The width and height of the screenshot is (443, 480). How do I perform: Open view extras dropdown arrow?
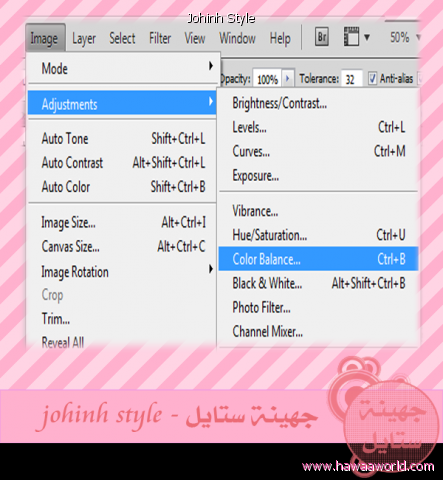pyautogui.click(x=367, y=37)
